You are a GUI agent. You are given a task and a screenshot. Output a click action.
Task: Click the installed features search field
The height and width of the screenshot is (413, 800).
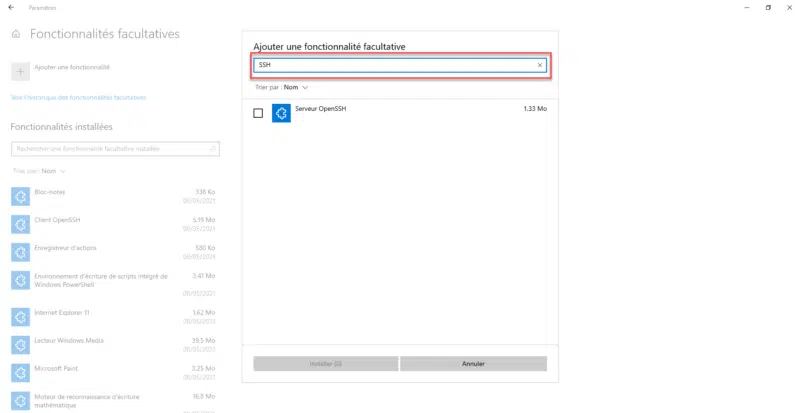[x=115, y=149]
